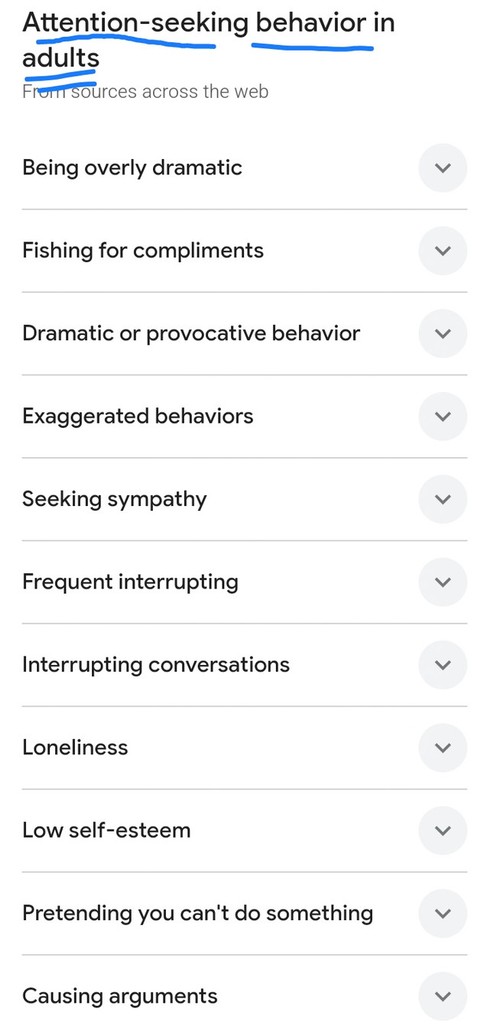Screen dimensions: 489x1024
Task: Expand the Being overly dramatic chevron
Action: [443, 168]
